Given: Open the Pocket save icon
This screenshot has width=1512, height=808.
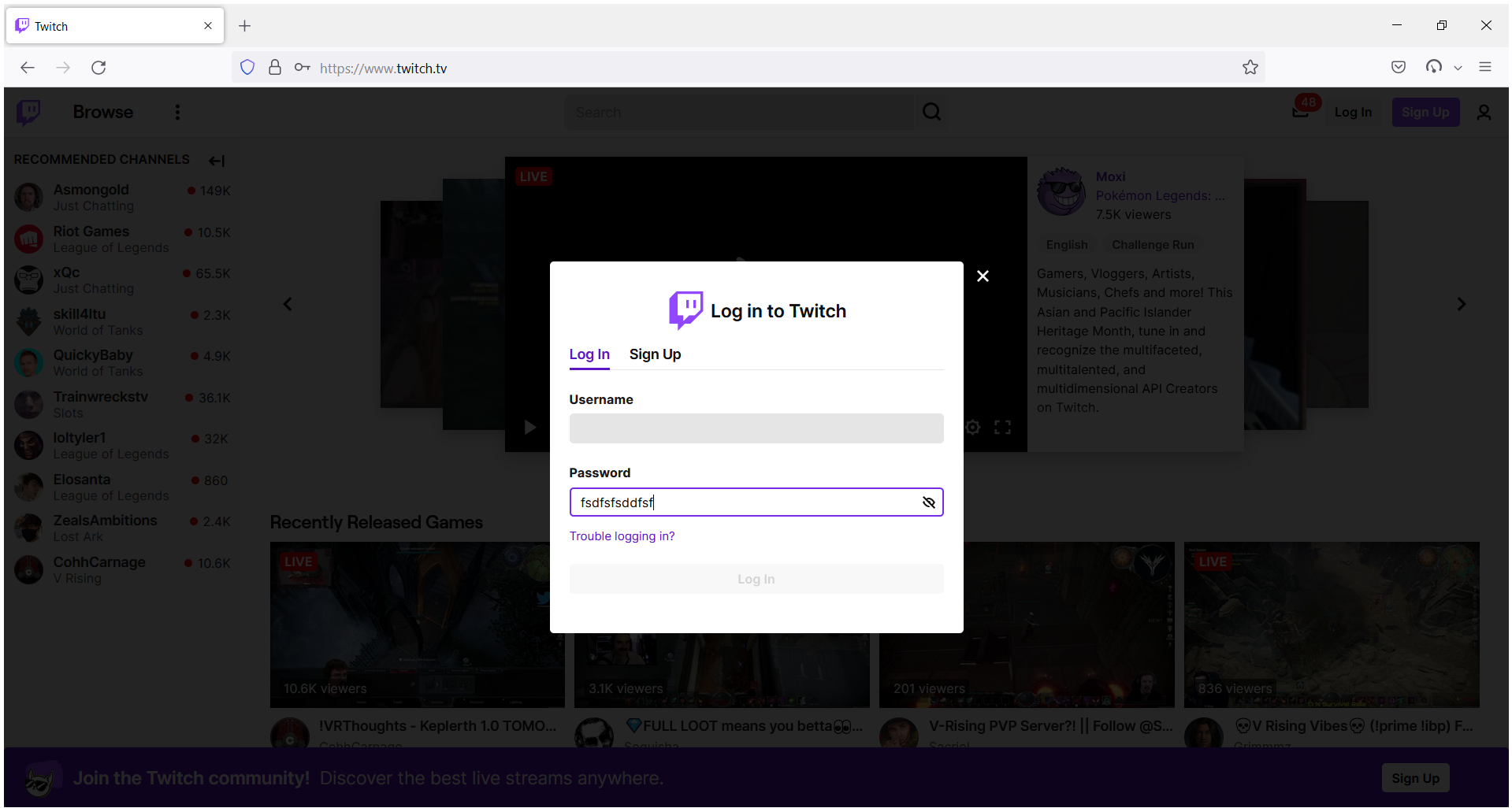Looking at the screenshot, I should (1399, 68).
